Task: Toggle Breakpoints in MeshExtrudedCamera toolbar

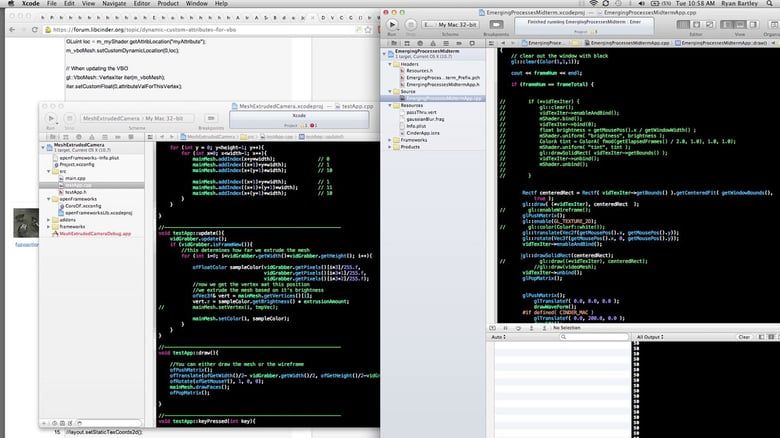Action: pos(211,118)
